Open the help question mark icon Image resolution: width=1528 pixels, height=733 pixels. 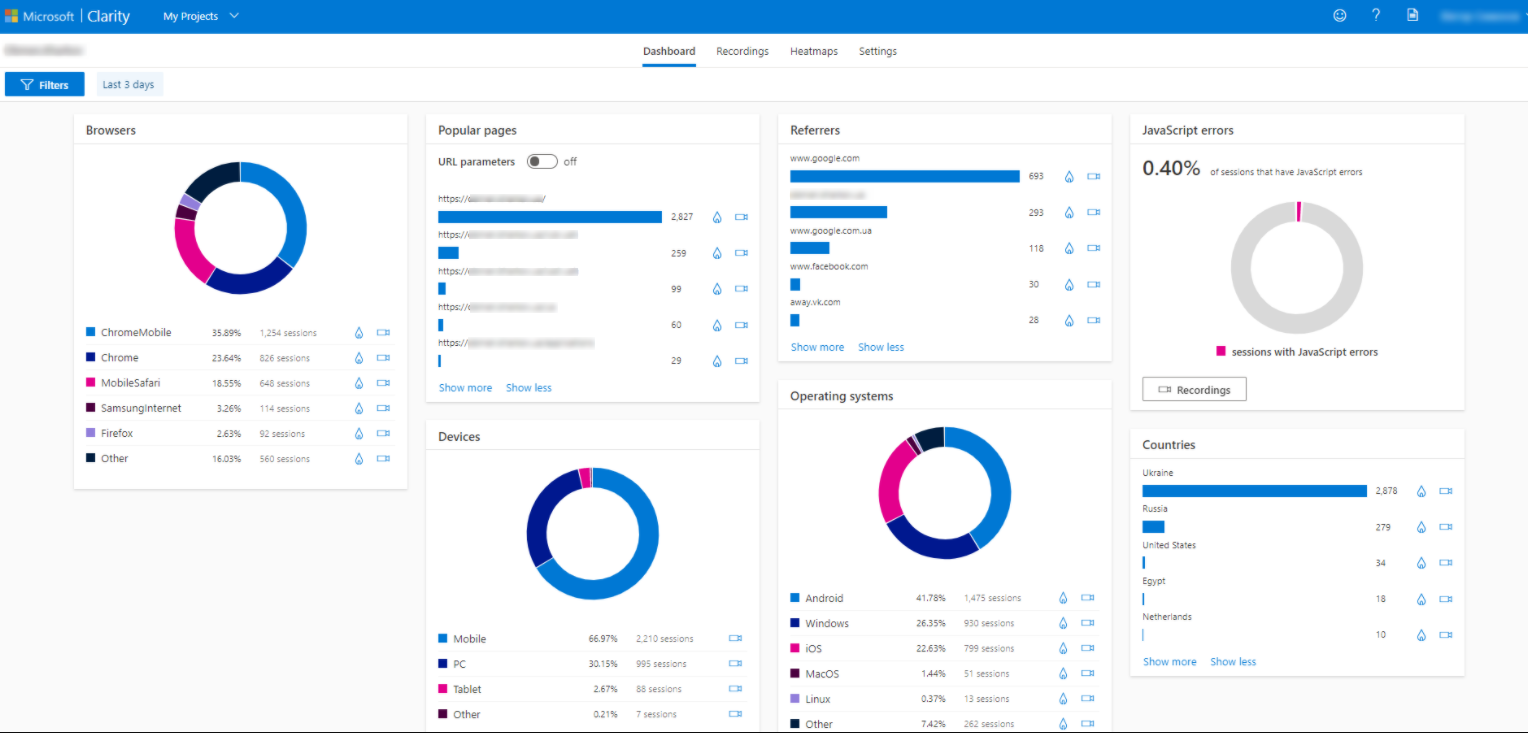point(1376,16)
